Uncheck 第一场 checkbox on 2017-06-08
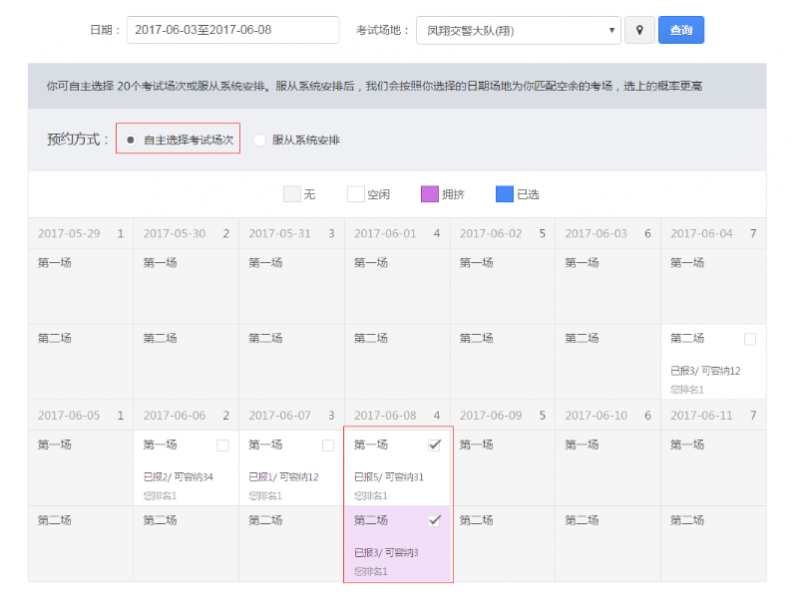The image size is (800, 598). pos(434,445)
